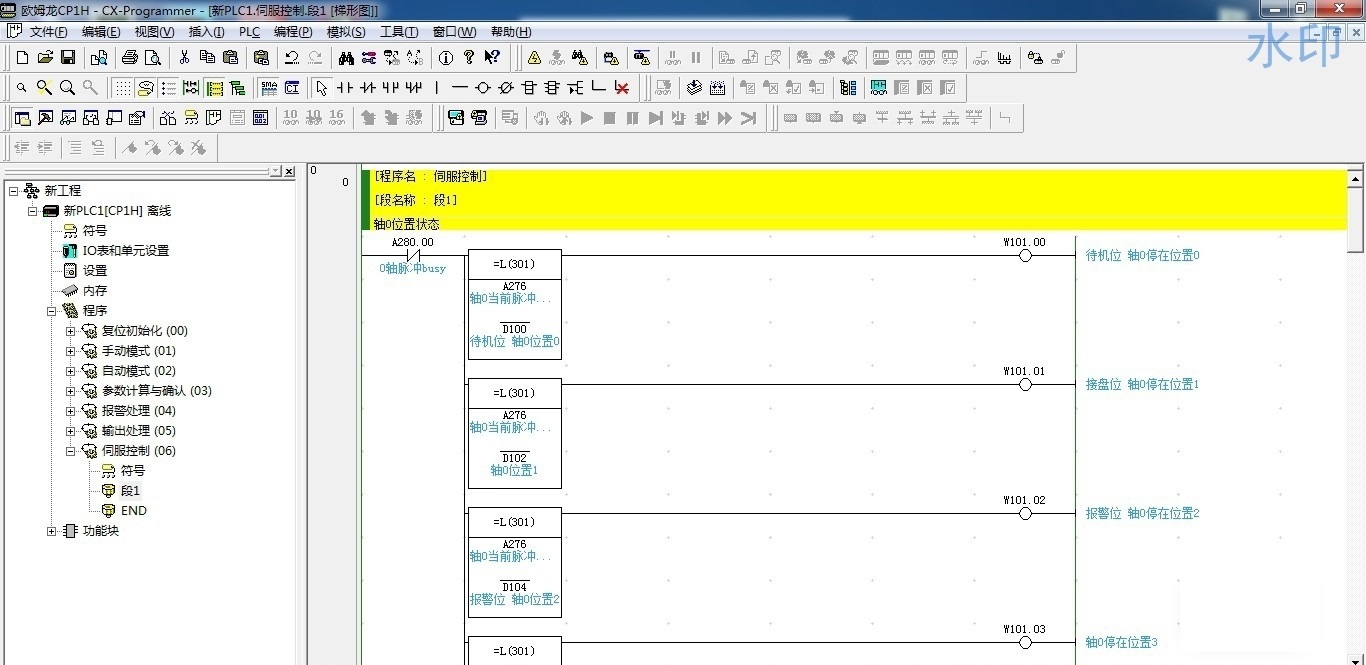Collapse the 程序 tree node
Screen dimensions: 1366x665
(51, 311)
